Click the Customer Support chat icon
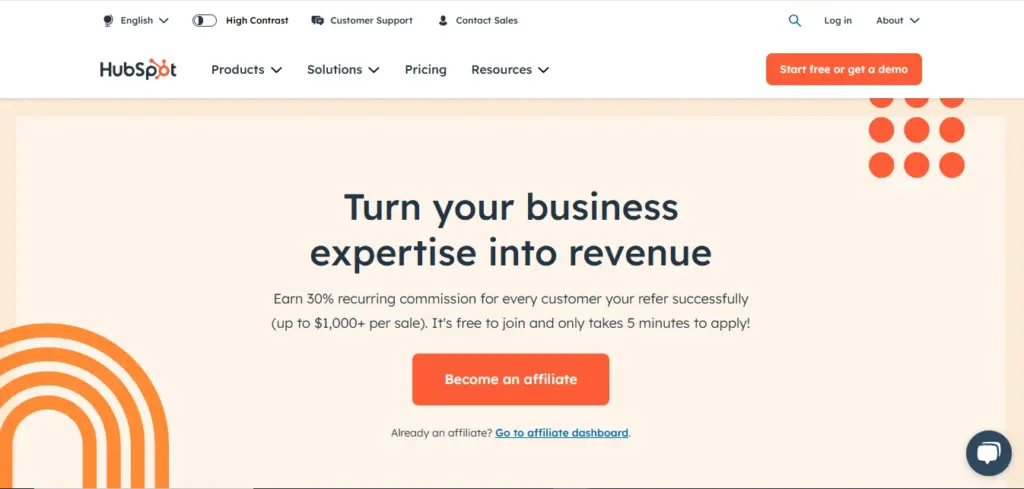This screenshot has width=1024, height=489. [x=317, y=20]
